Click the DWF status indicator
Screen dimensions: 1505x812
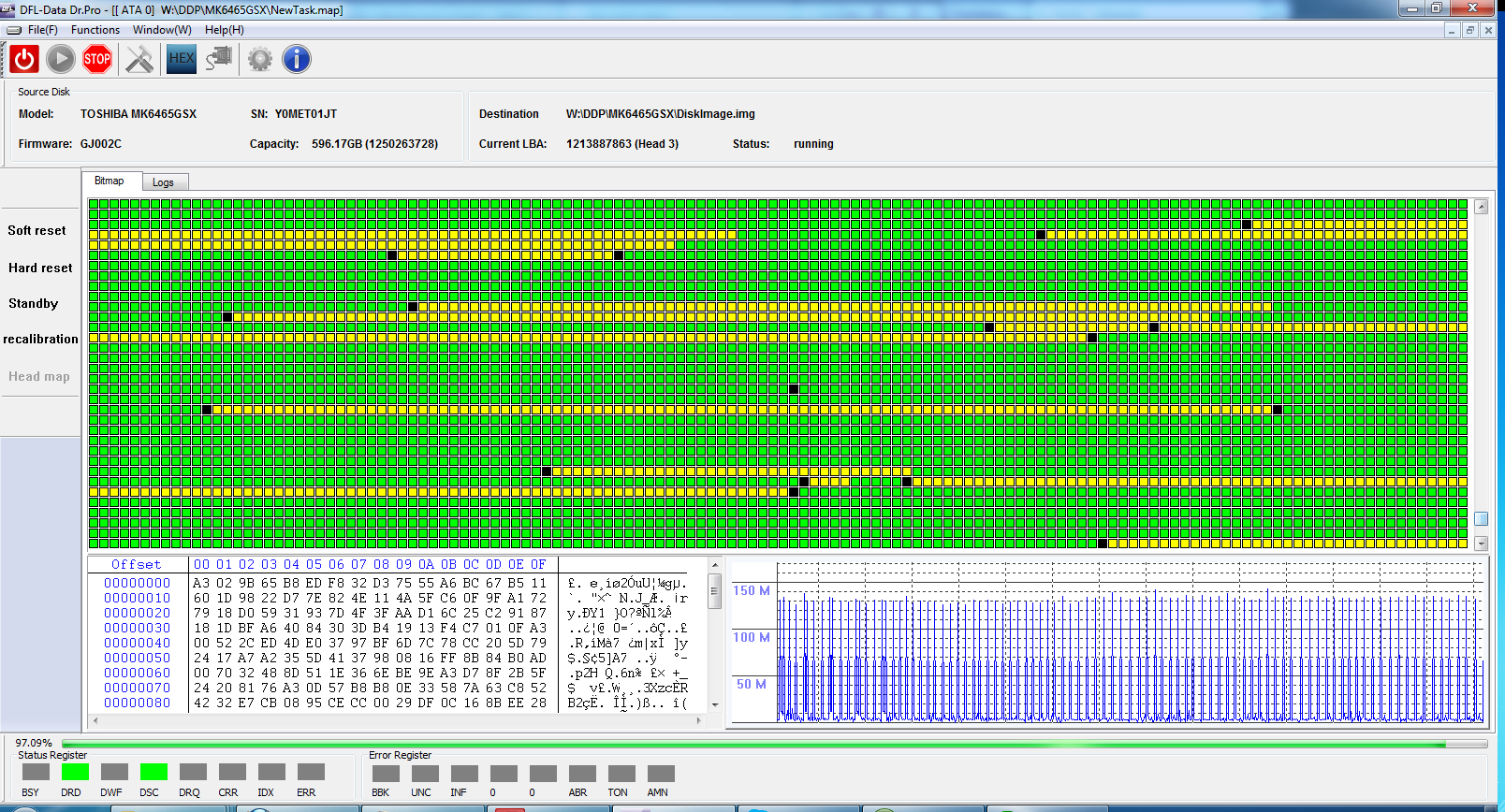(114, 772)
